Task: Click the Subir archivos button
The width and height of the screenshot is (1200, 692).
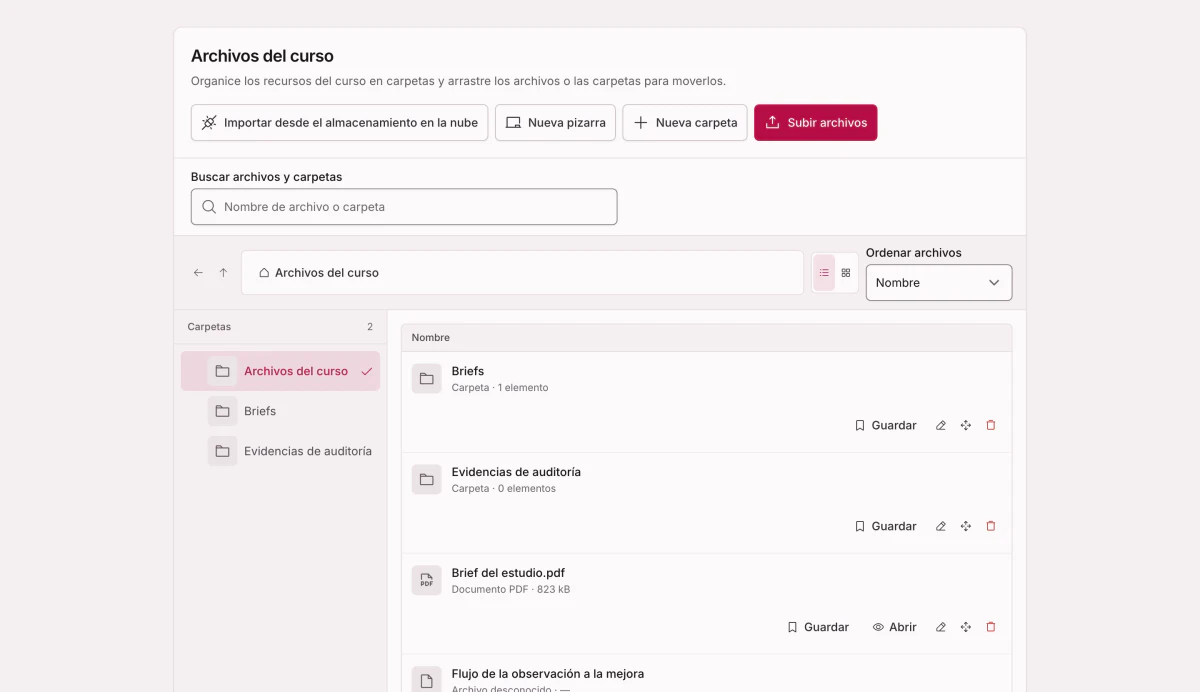Action: [x=816, y=123]
